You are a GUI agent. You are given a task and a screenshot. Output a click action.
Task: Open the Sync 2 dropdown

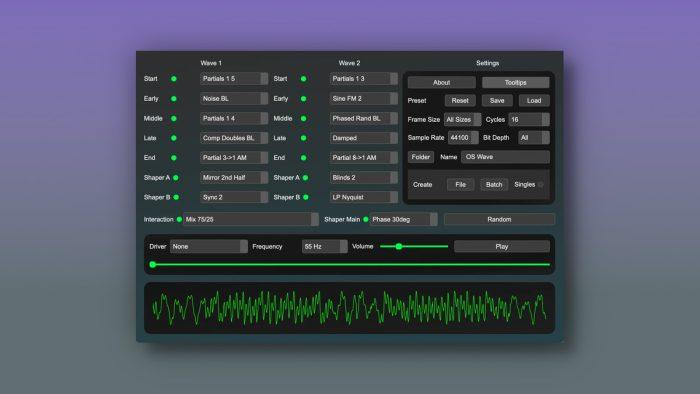click(234, 197)
